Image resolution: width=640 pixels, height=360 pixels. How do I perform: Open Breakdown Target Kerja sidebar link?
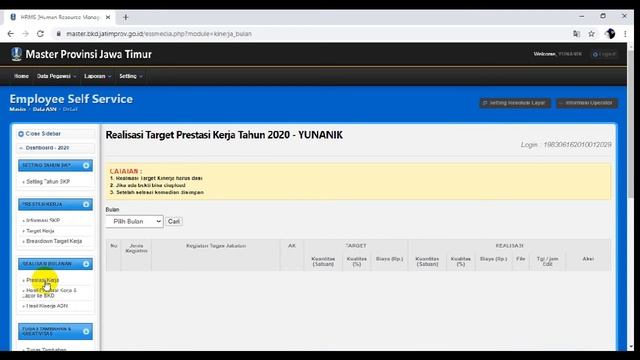tap(54, 241)
